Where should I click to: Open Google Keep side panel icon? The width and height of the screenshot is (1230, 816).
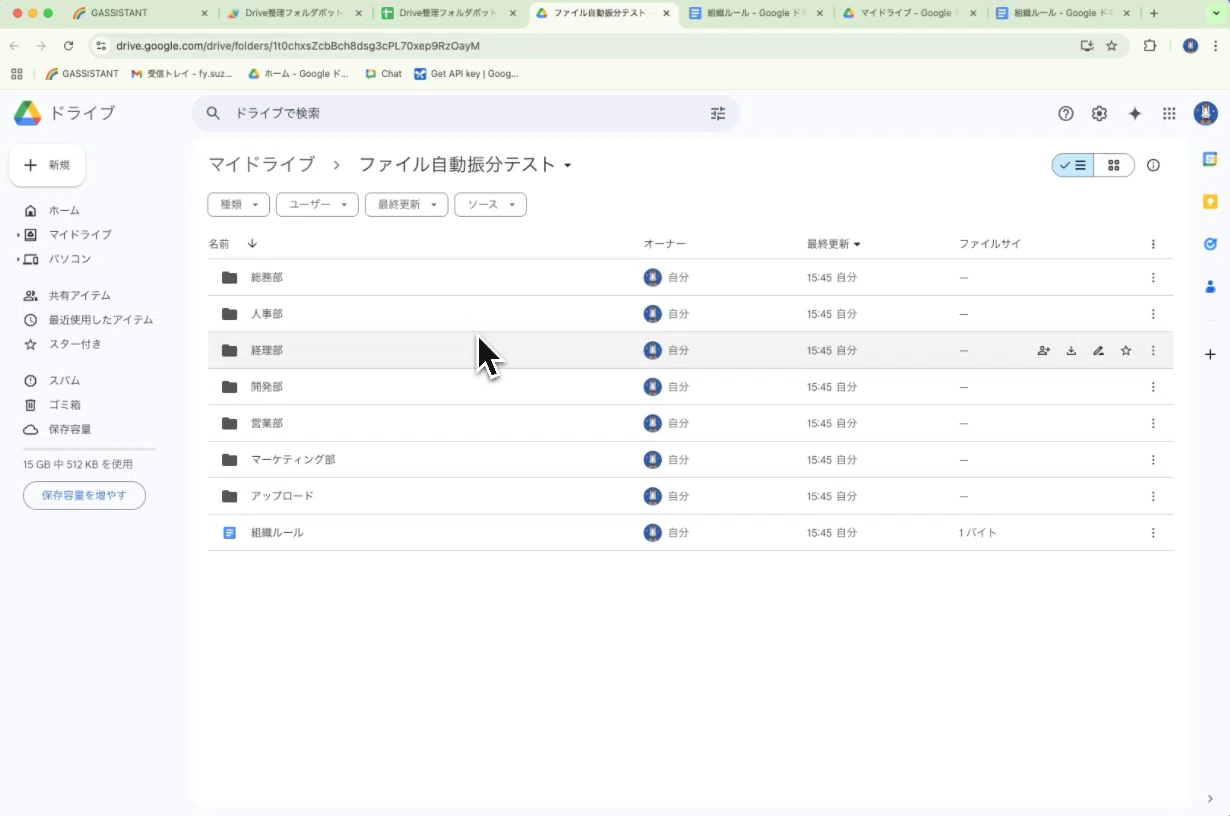pyautogui.click(x=1210, y=202)
